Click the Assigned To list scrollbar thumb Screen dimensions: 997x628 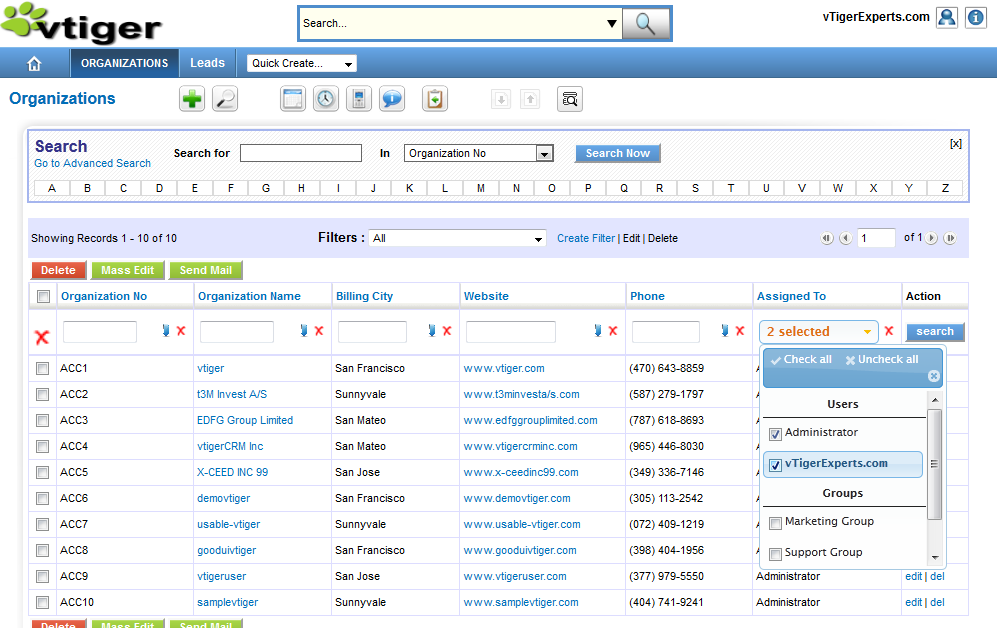pos(934,464)
